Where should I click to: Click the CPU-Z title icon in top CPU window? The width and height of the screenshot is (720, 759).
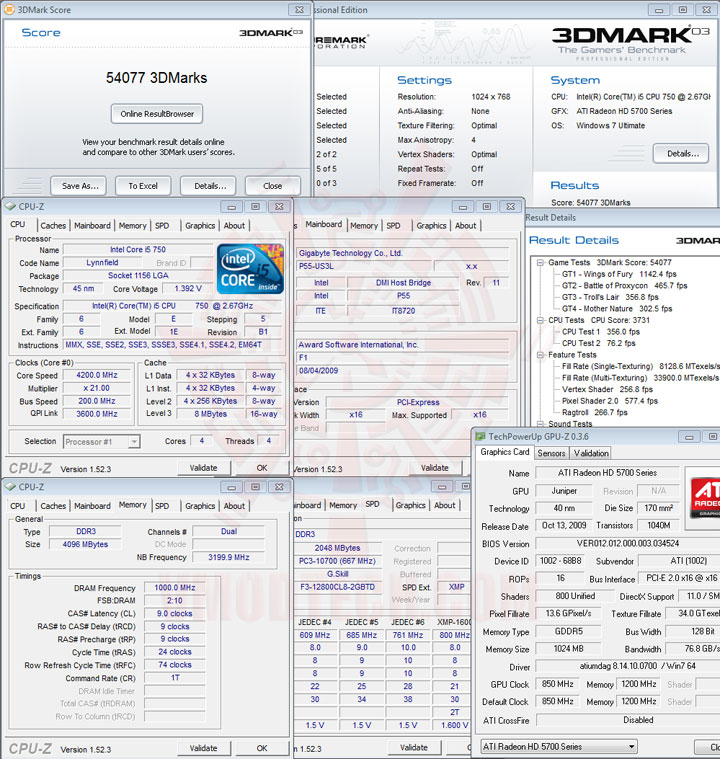tap(10, 206)
